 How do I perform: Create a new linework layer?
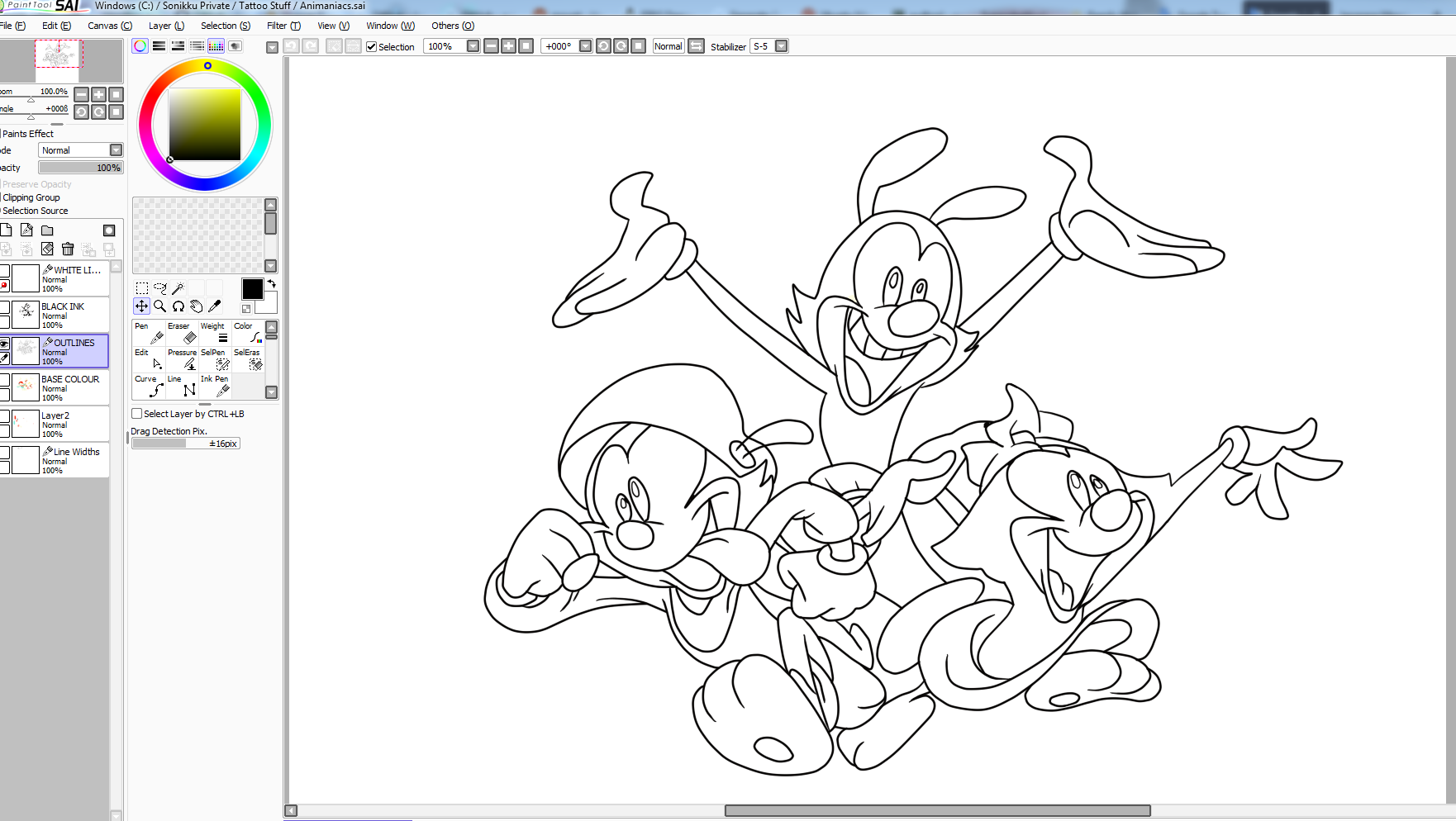pos(26,230)
